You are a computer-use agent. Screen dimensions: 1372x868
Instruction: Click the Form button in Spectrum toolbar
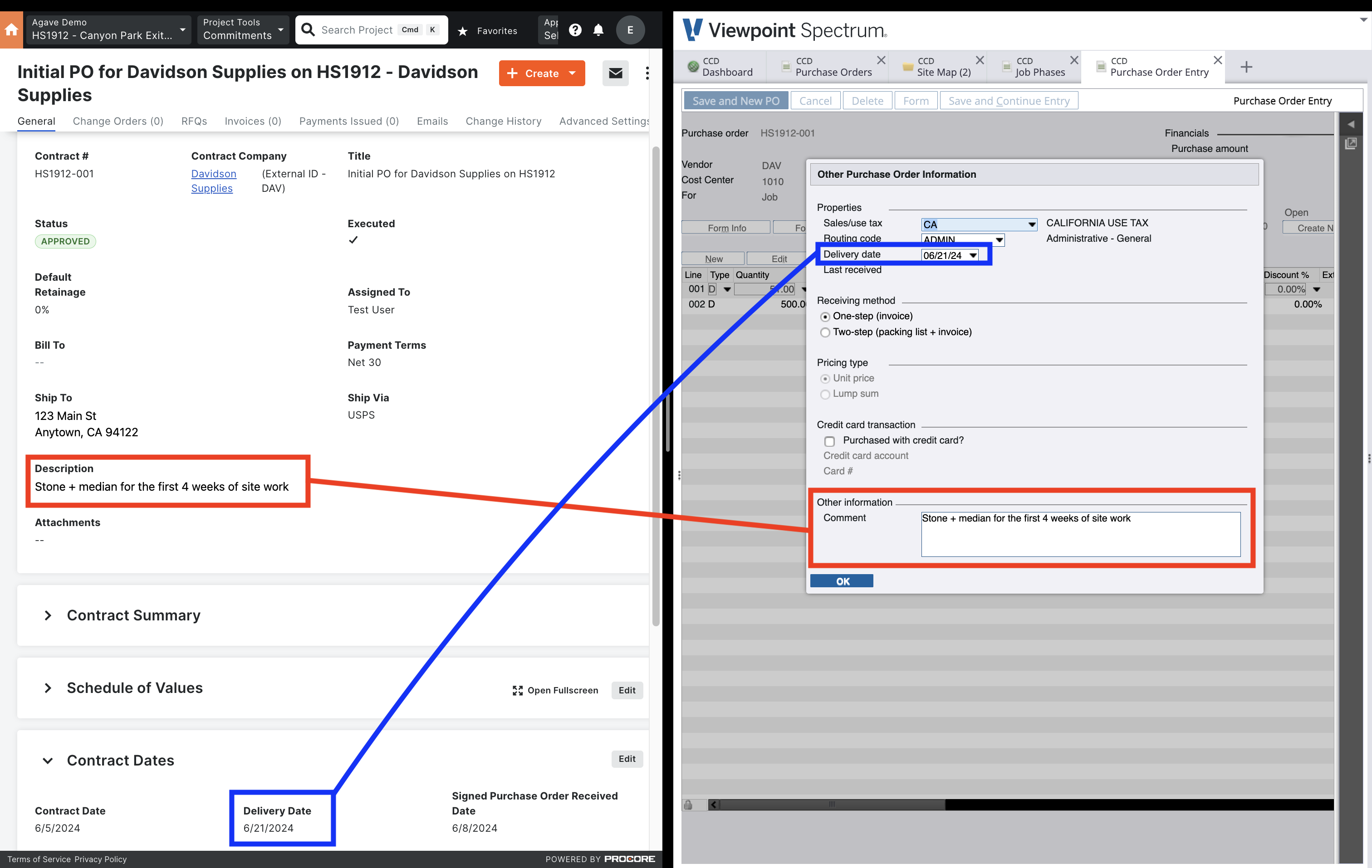pyautogui.click(x=916, y=101)
